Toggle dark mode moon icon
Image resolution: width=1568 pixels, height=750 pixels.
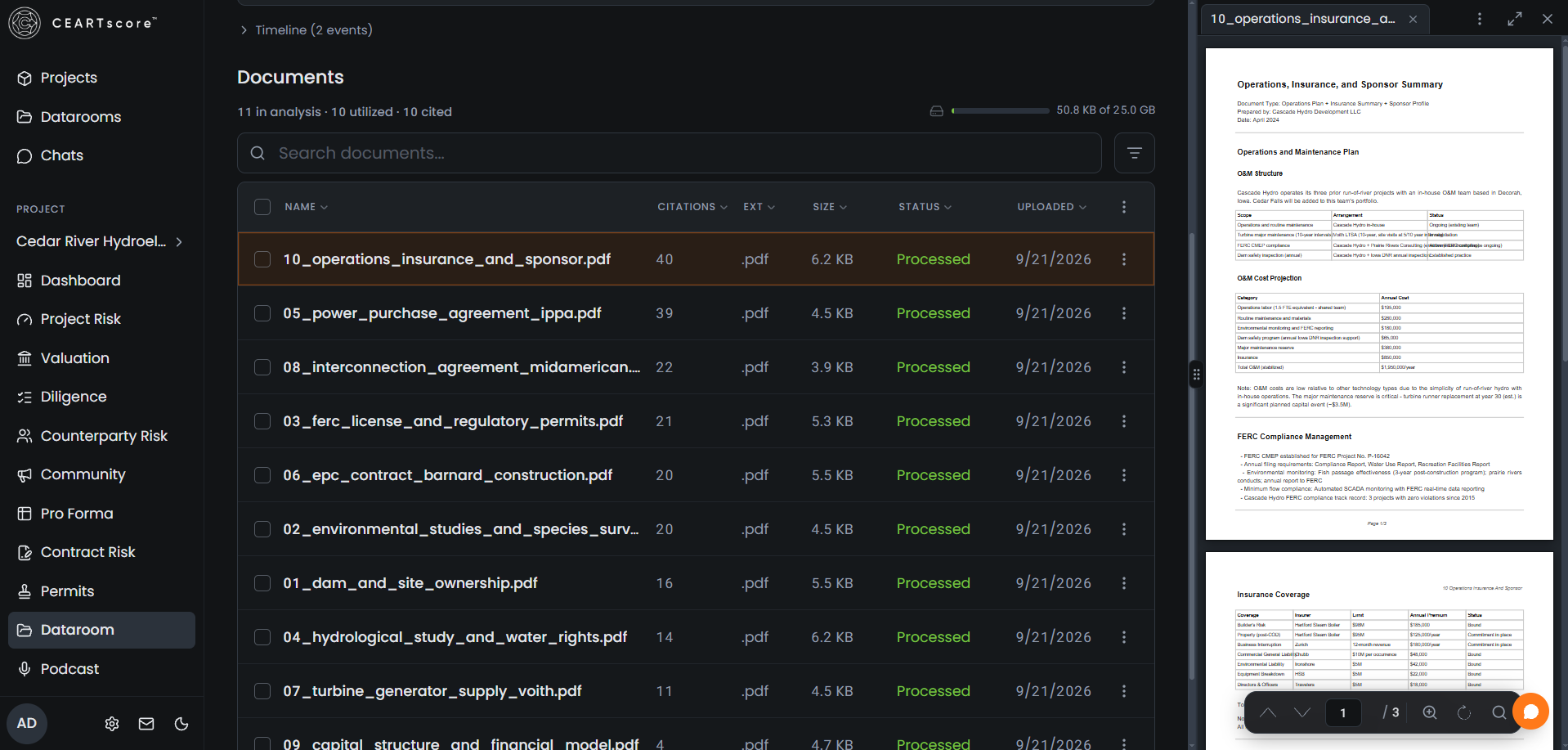coord(181,724)
